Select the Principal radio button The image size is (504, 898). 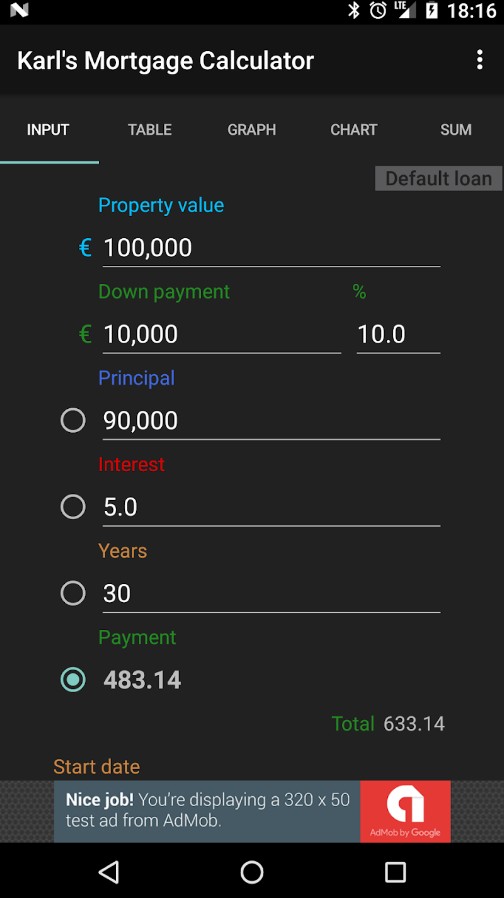[73, 420]
